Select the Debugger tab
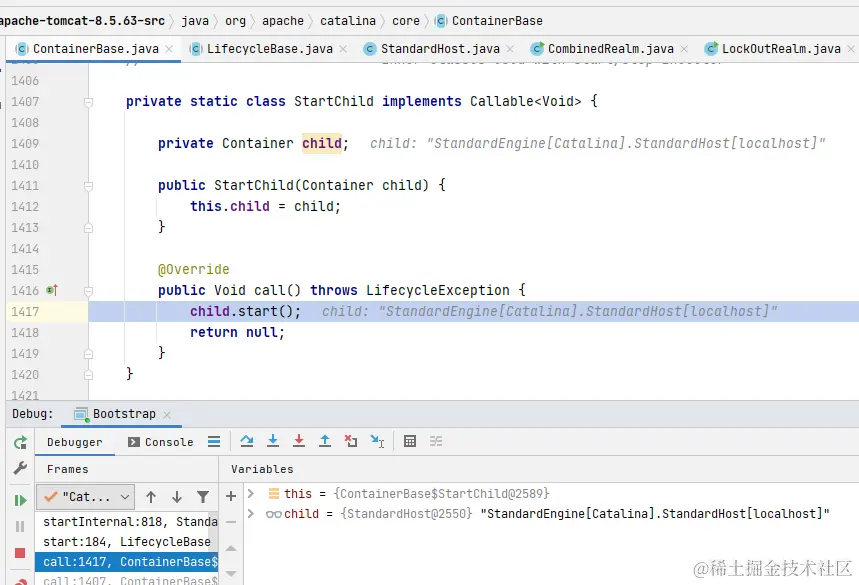The width and height of the screenshot is (859, 585). tap(75, 442)
